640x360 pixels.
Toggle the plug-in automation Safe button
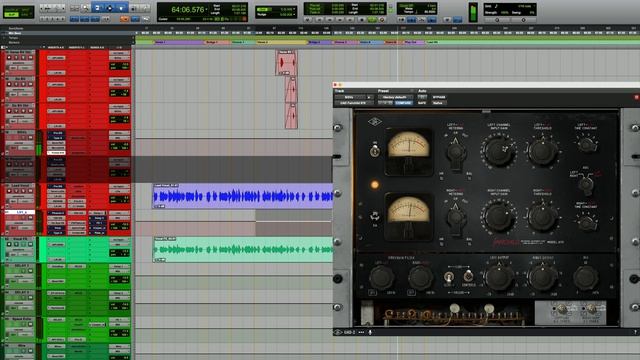[x=422, y=103]
